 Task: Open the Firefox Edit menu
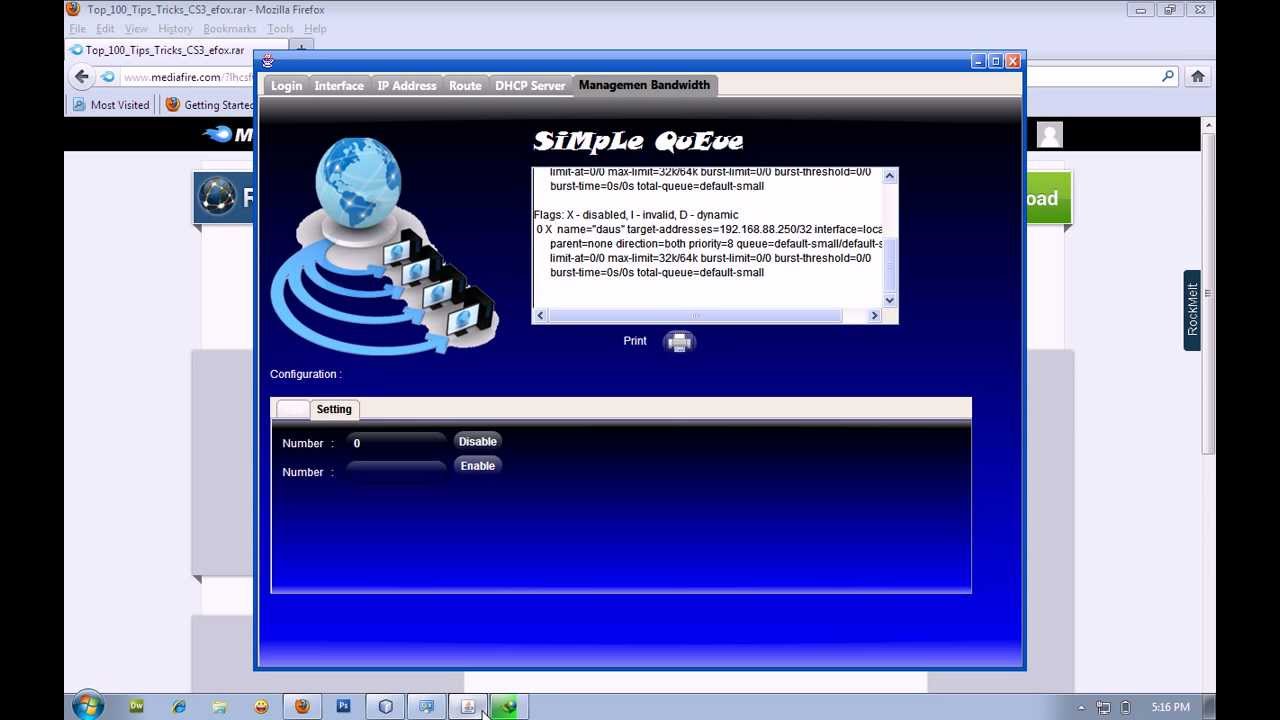(x=105, y=29)
